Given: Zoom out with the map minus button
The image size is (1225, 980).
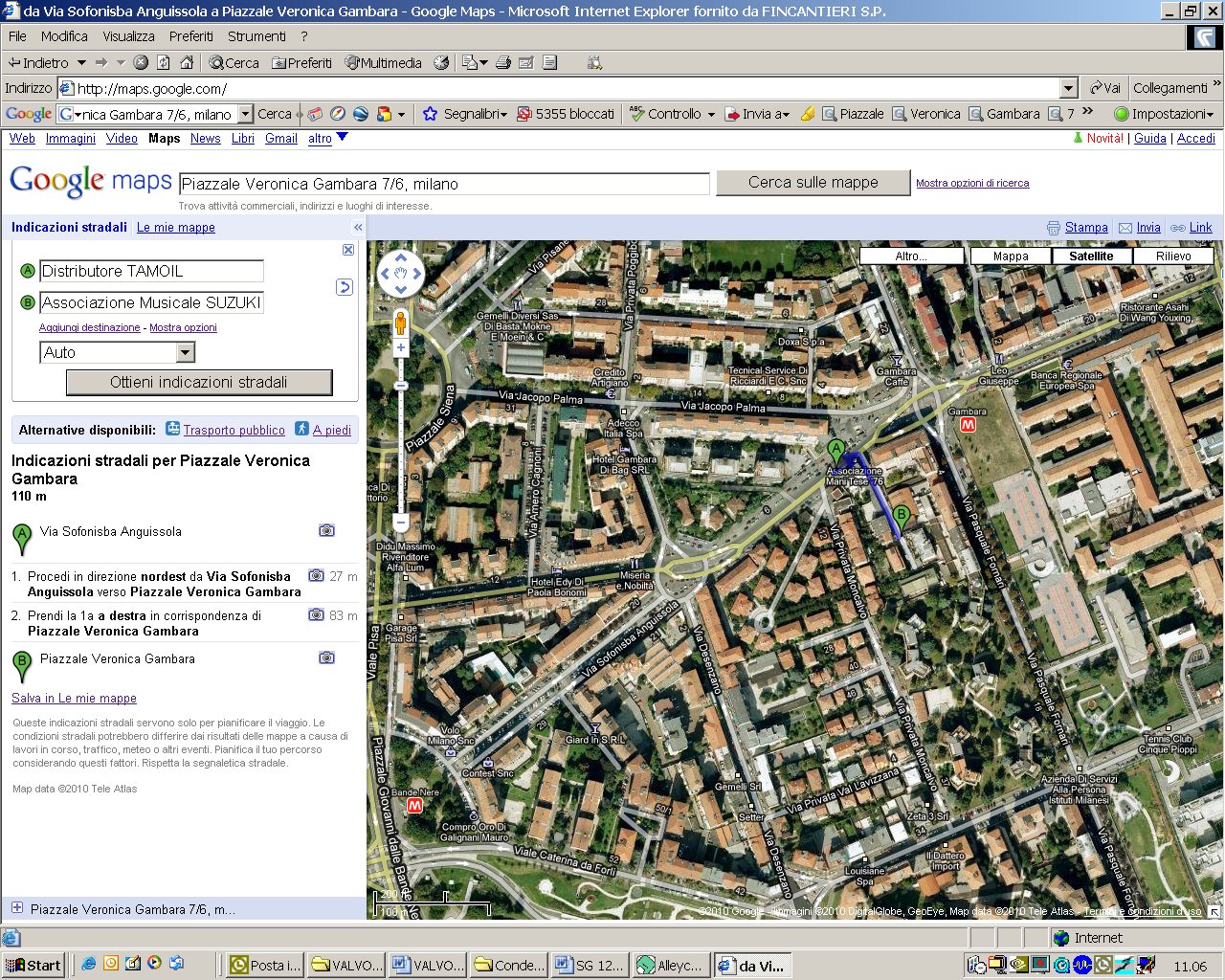Looking at the screenshot, I should click(401, 523).
